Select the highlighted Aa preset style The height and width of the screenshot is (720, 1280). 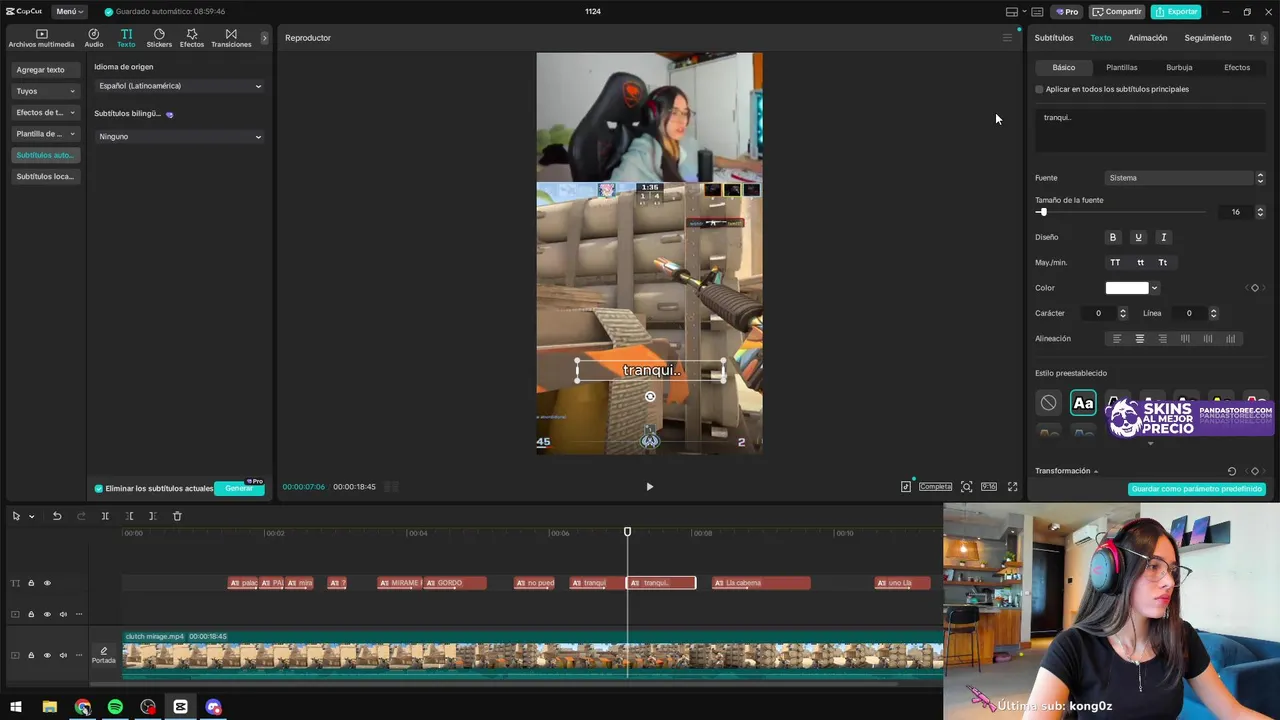[1083, 403]
